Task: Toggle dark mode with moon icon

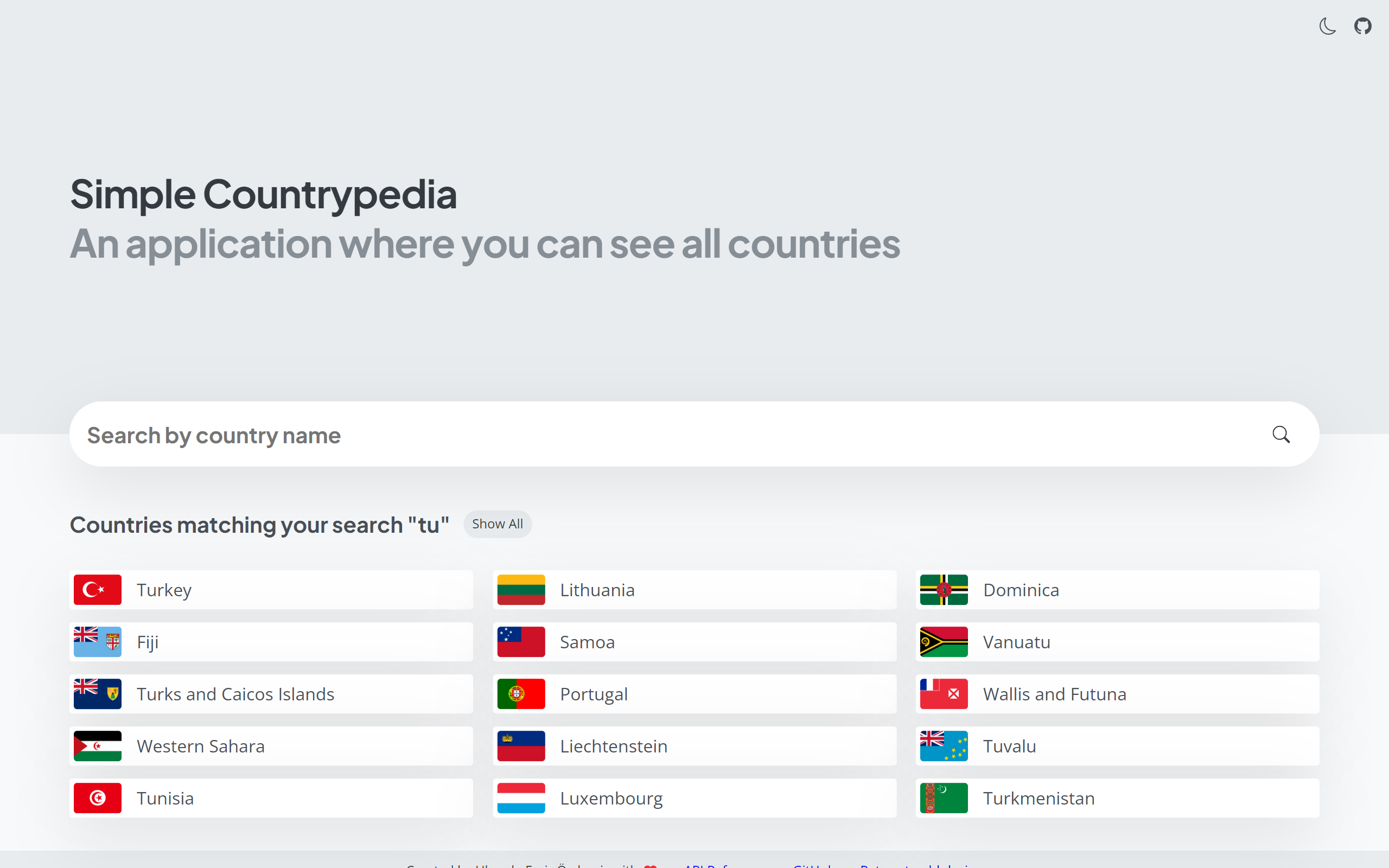Action: point(1327,27)
